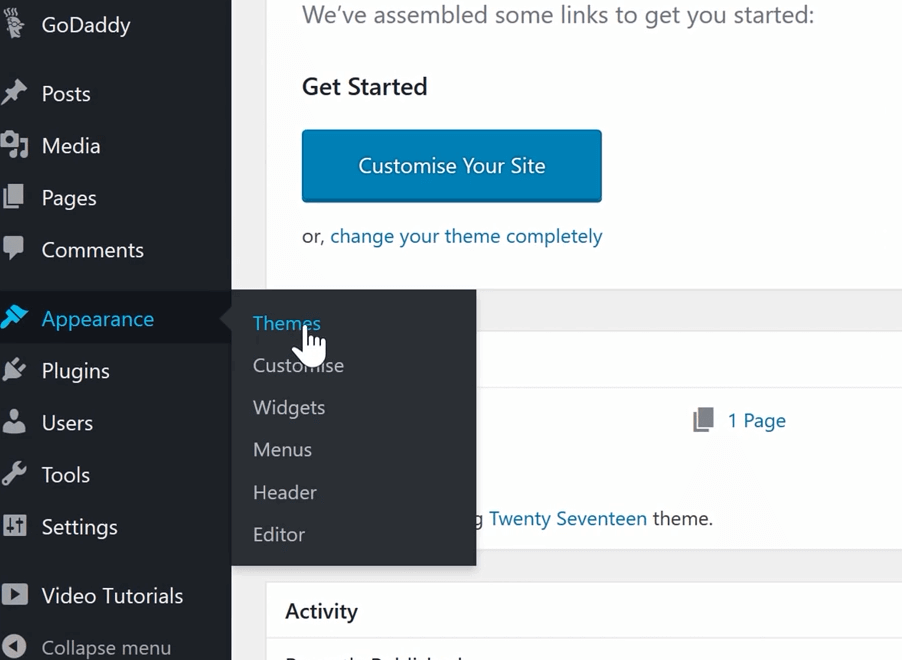The width and height of the screenshot is (902, 660).
Task: Click the Comments speech bubble icon
Action: [x=14, y=249]
